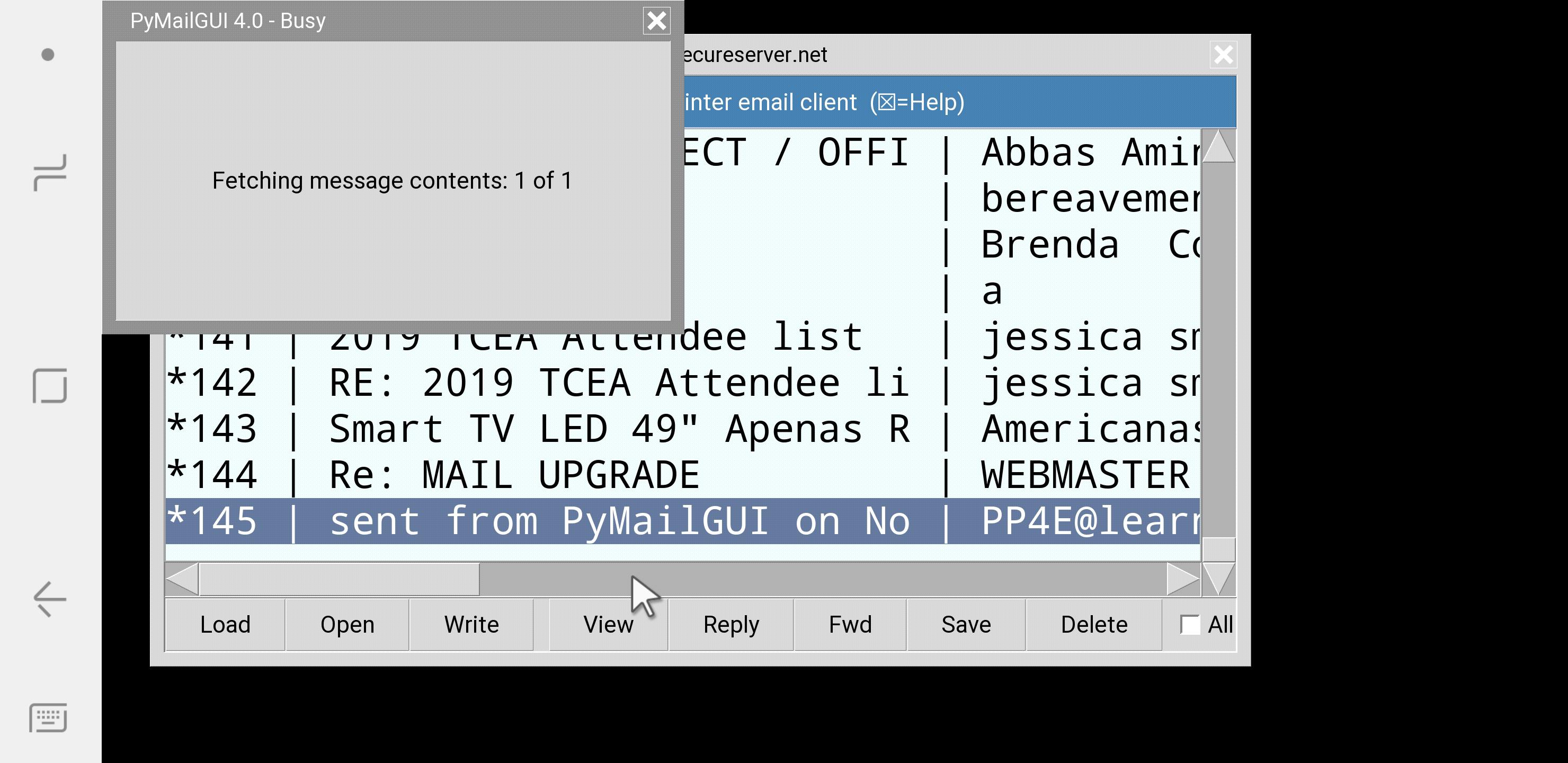Click the horizontal scroll left arrow

[182, 579]
